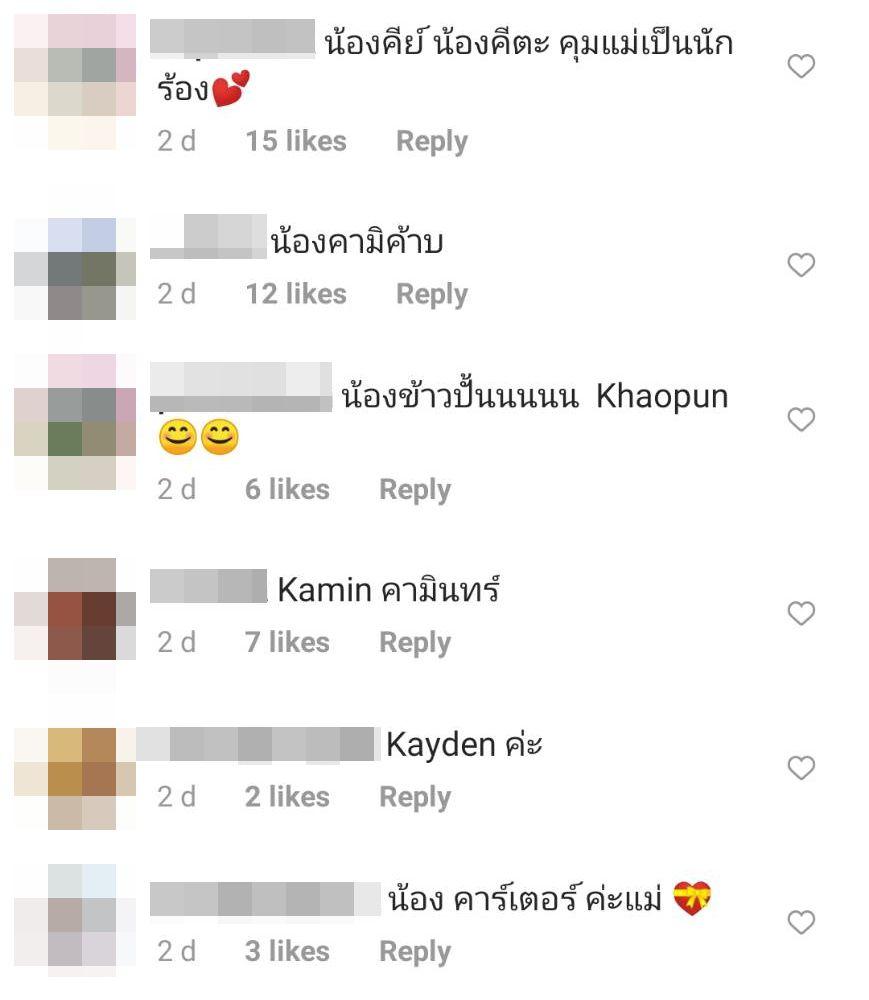Reply to the 3 likes comment

click(x=414, y=952)
